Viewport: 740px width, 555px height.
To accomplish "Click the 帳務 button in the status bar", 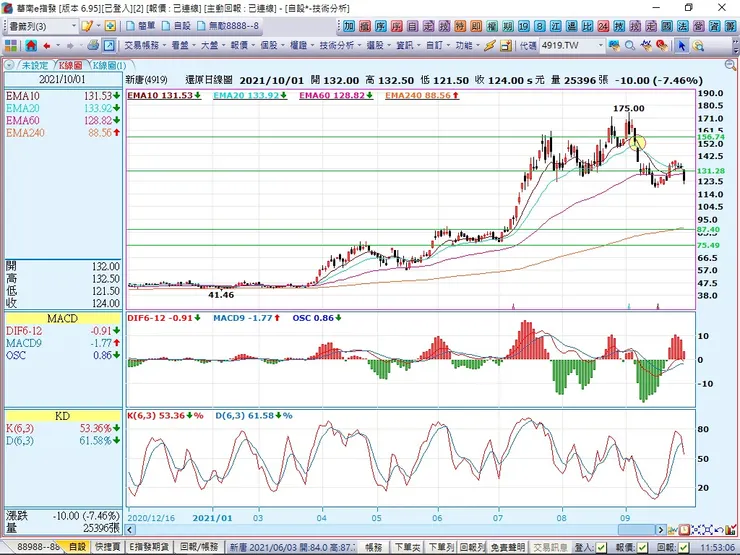I will coord(374,547).
